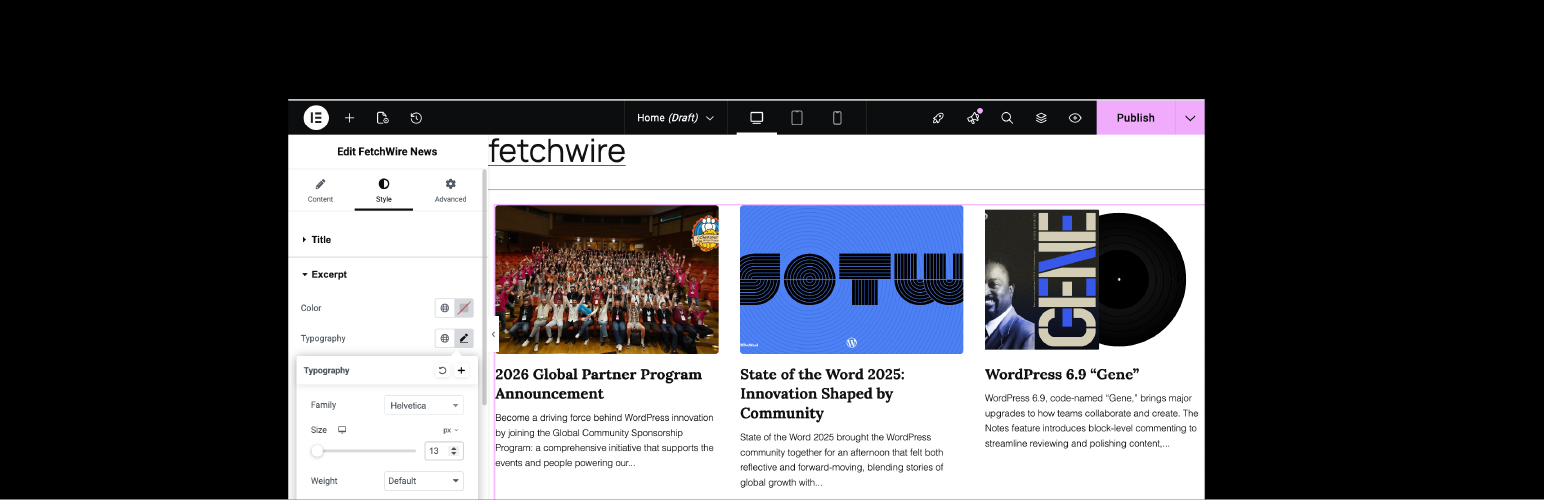Click the excerpt Color swatch picker
Image resolution: width=1544 pixels, height=500 pixels.
tap(463, 308)
